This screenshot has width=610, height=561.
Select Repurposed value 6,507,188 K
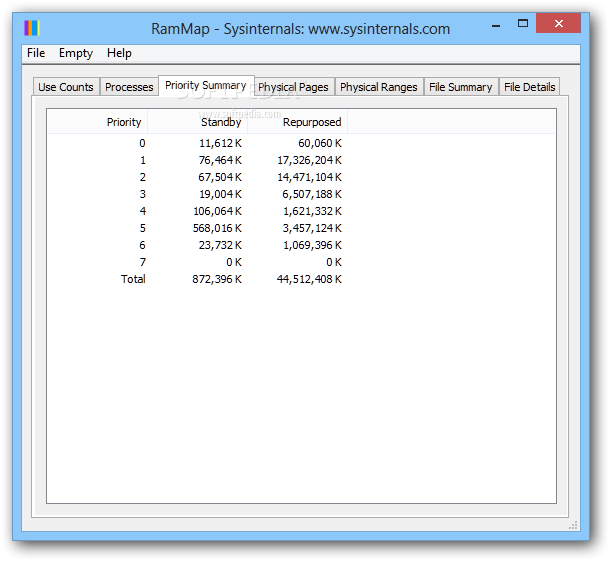tap(312, 194)
